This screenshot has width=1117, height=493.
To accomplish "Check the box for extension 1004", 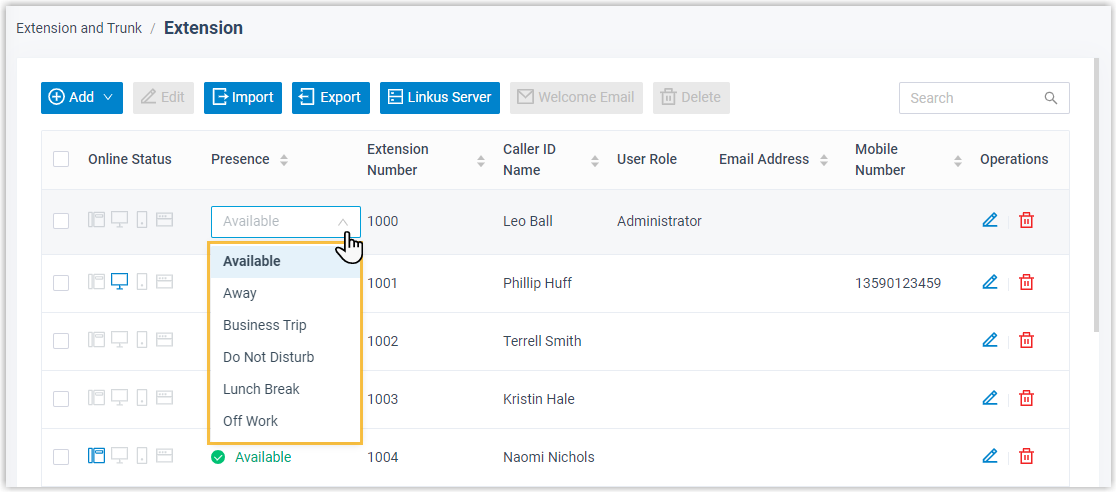I will [61, 457].
